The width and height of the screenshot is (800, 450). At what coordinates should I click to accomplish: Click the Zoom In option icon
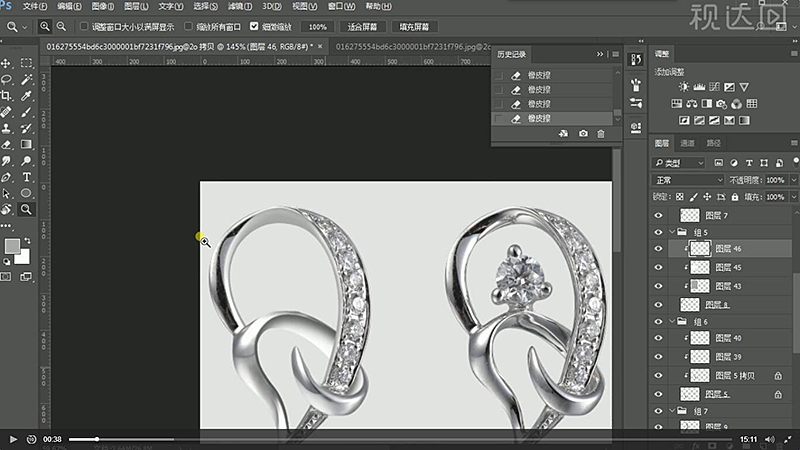[x=45, y=27]
